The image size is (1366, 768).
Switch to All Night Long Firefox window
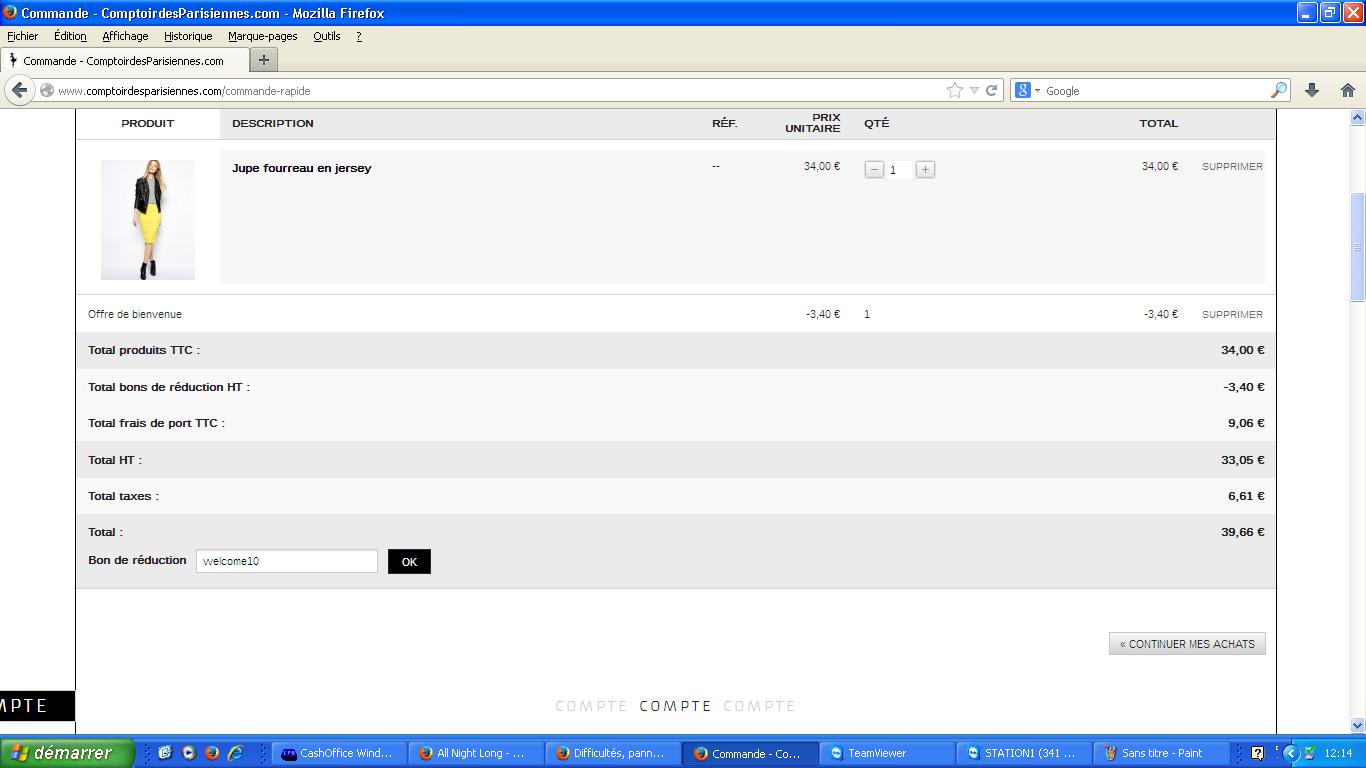point(477,753)
